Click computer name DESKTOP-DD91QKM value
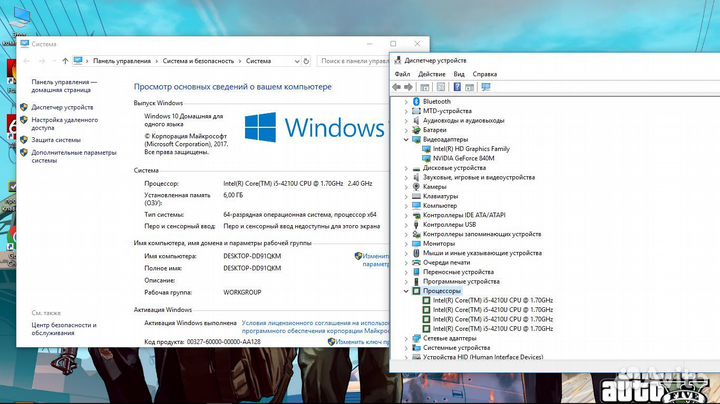Screen dimensions: 720x404 (252, 256)
